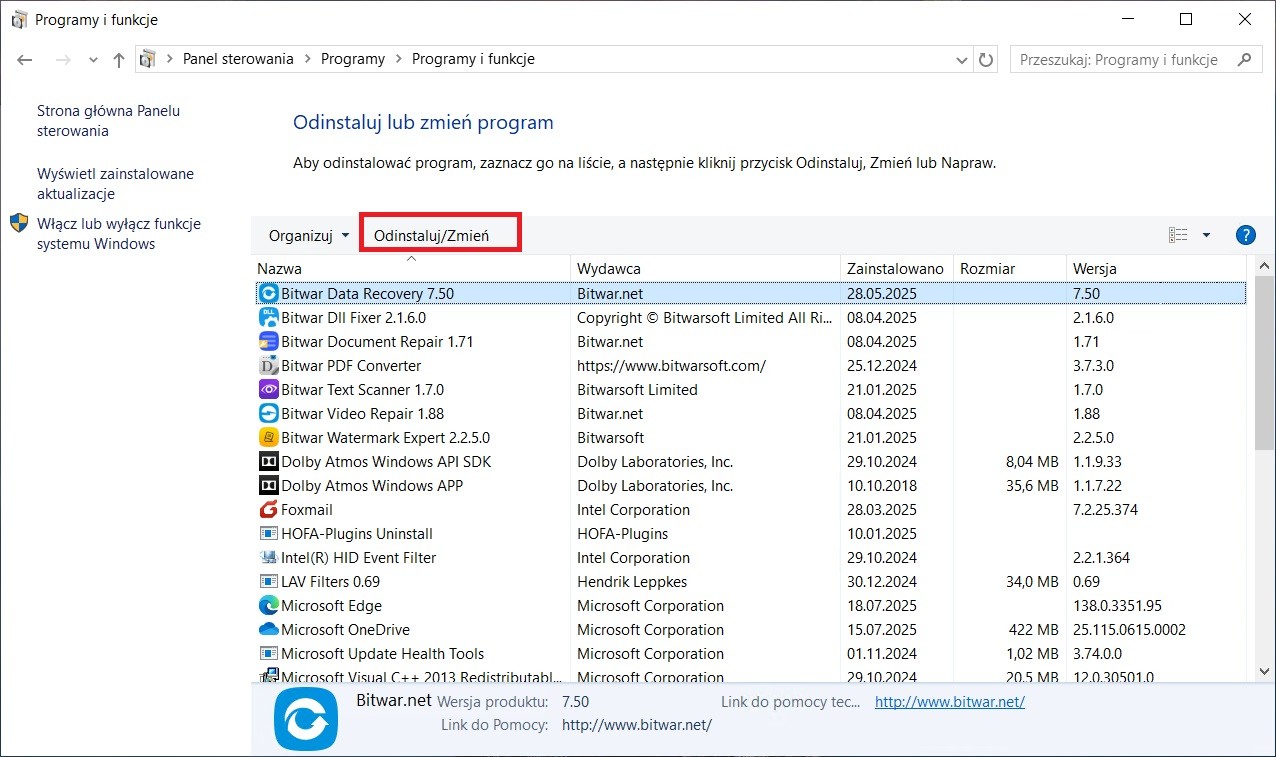Image resolution: width=1276 pixels, height=757 pixels.
Task: Click the view layout icon in the toolbar
Action: pos(1178,235)
